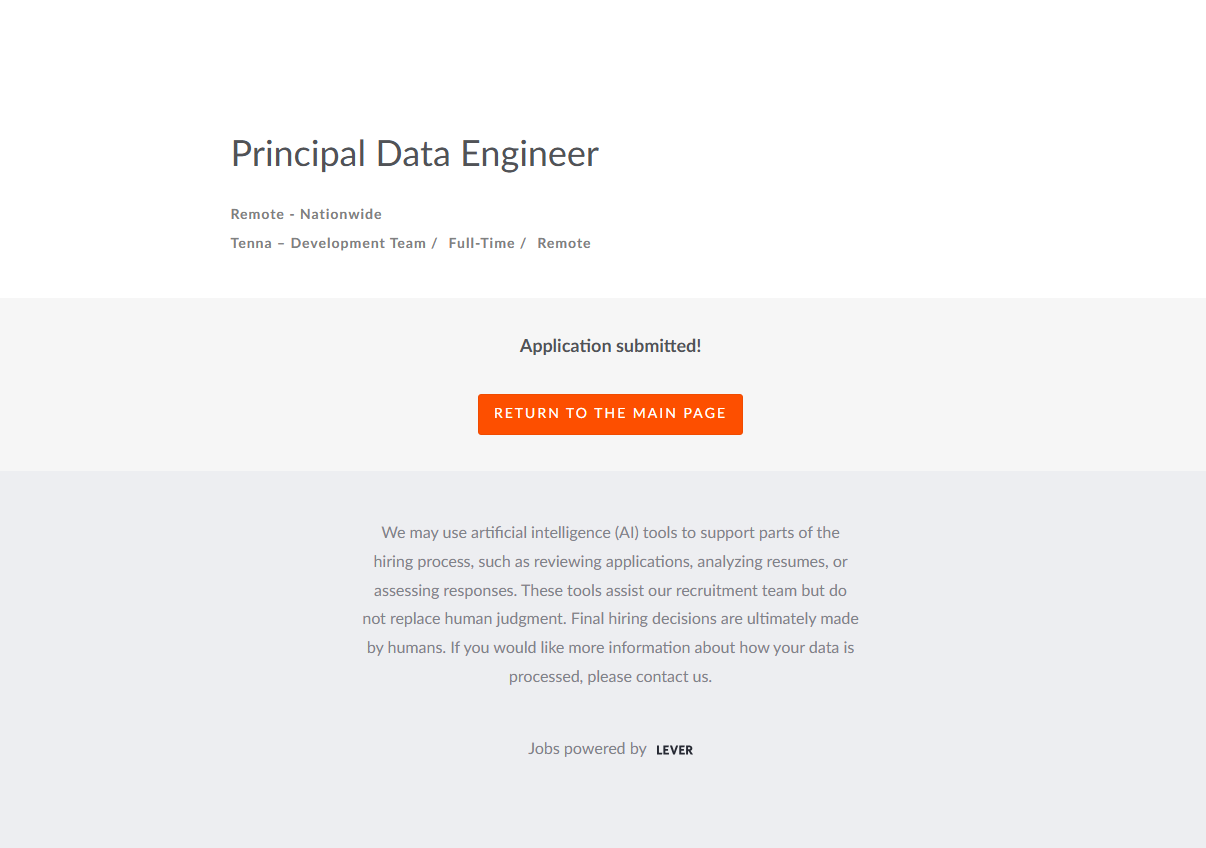Click the words 'by humans' in the disclaimer

405,647
